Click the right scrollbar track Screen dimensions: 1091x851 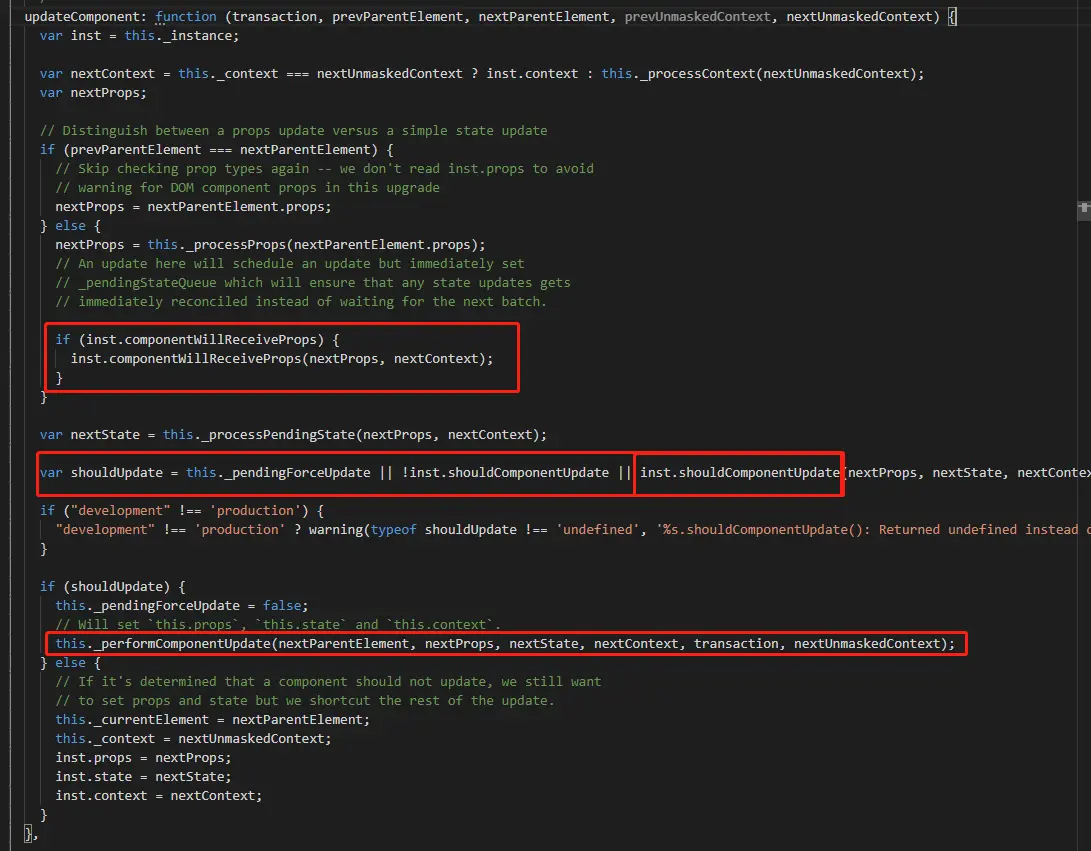pyautogui.click(x=1084, y=500)
